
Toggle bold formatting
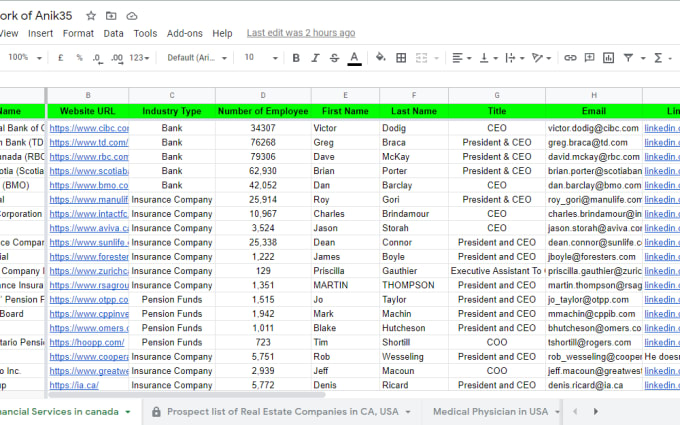tap(296, 58)
